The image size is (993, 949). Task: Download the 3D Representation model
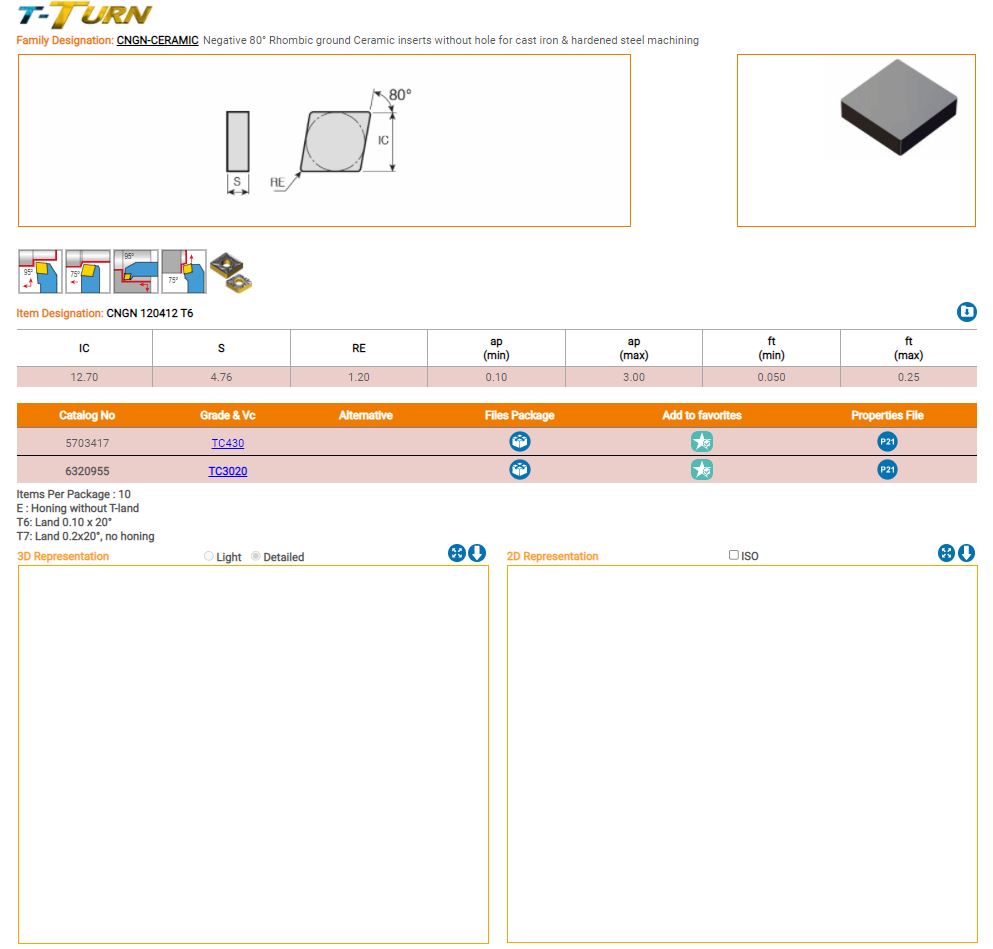click(477, 554)
